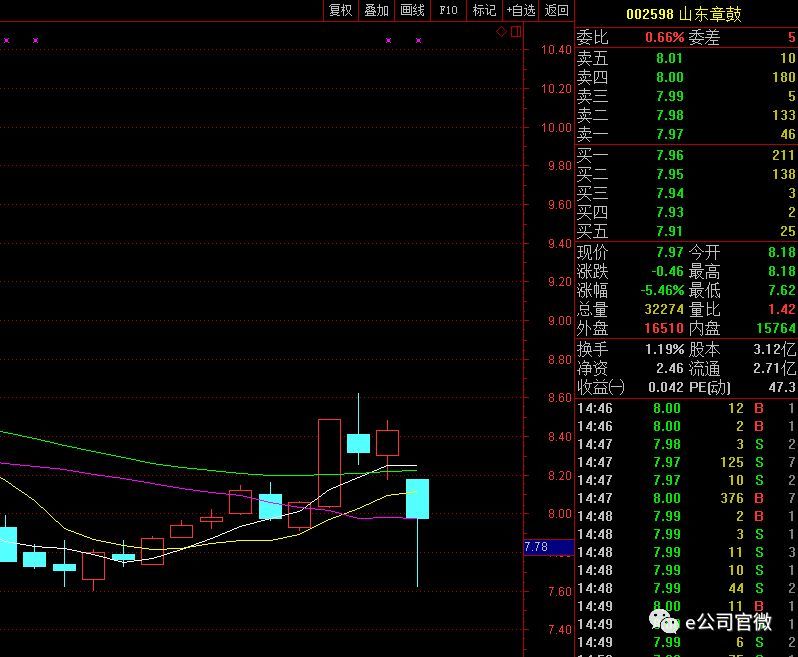Screen dimensions: 798x657
Task: Click the last cyan candlestick body
Action: point(417,499)
